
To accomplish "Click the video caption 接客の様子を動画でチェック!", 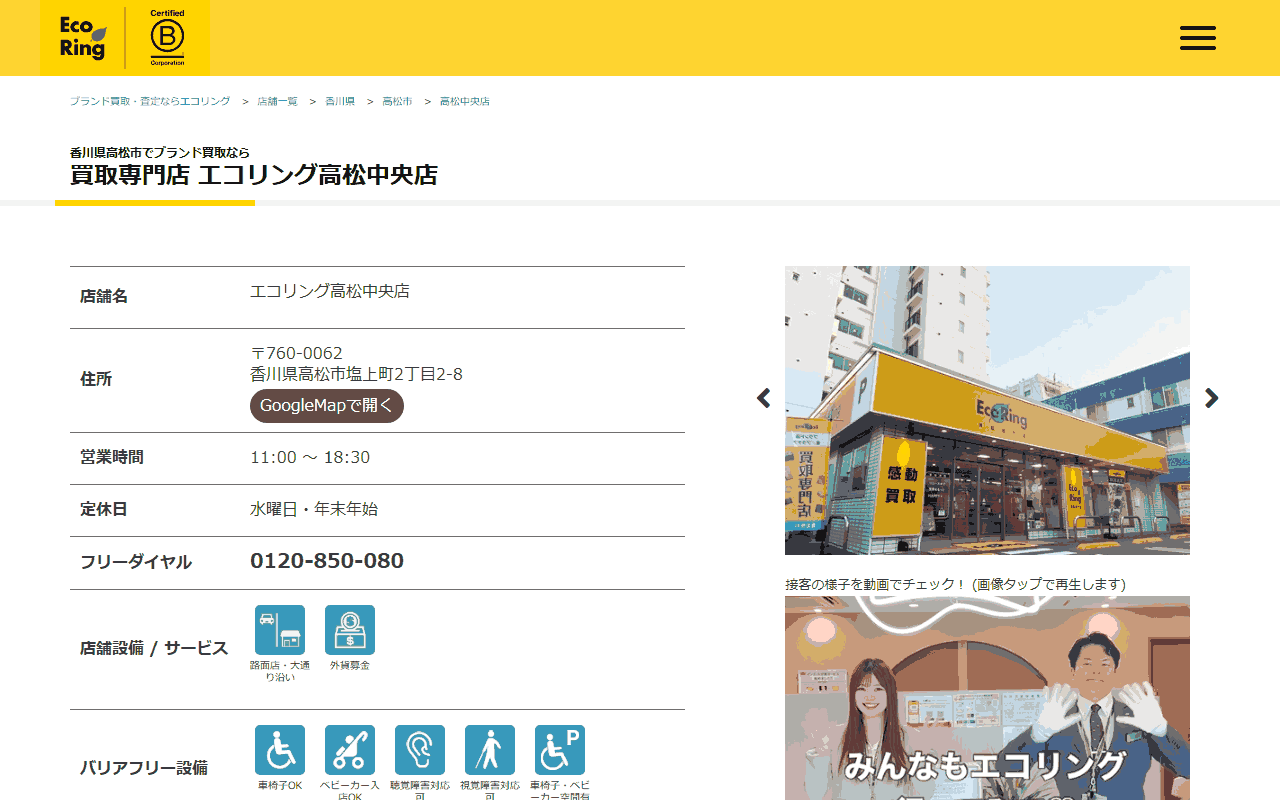I will (x=876, y=584).
